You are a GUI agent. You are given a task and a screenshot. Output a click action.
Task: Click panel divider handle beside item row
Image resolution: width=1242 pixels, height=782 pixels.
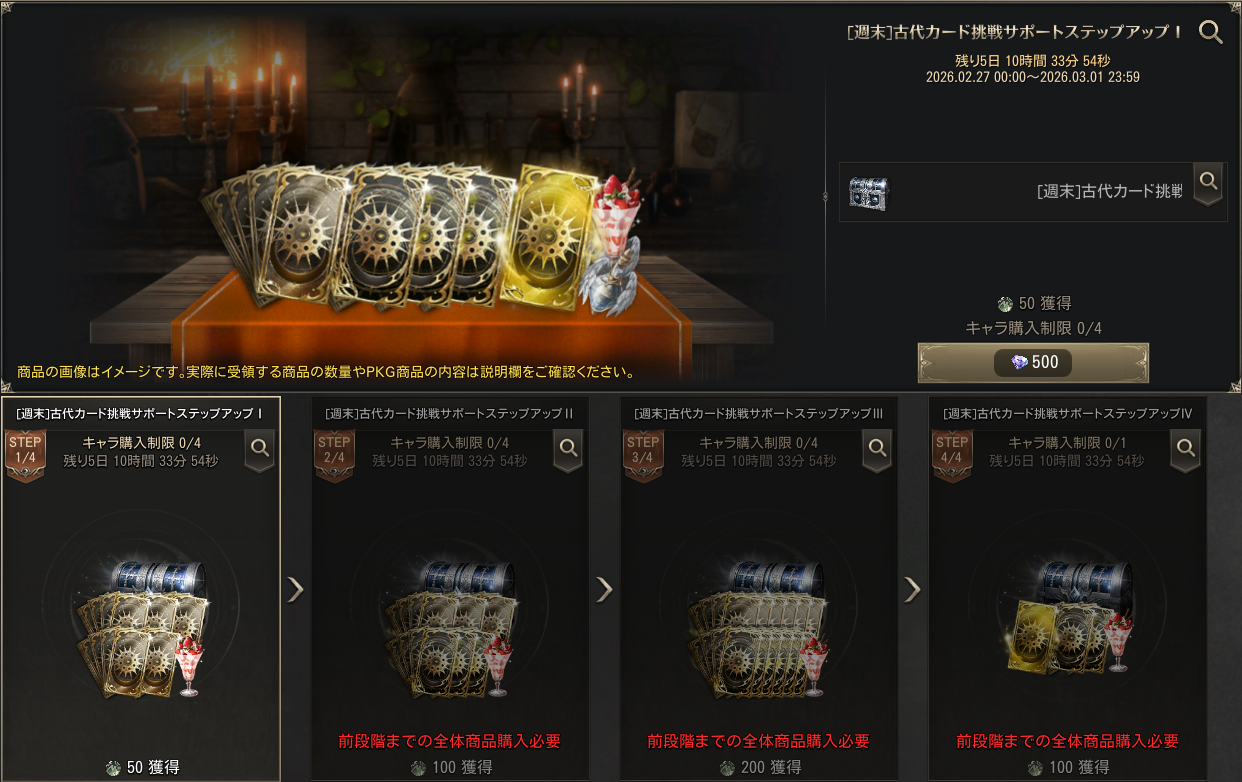click(x=825, y=196)
